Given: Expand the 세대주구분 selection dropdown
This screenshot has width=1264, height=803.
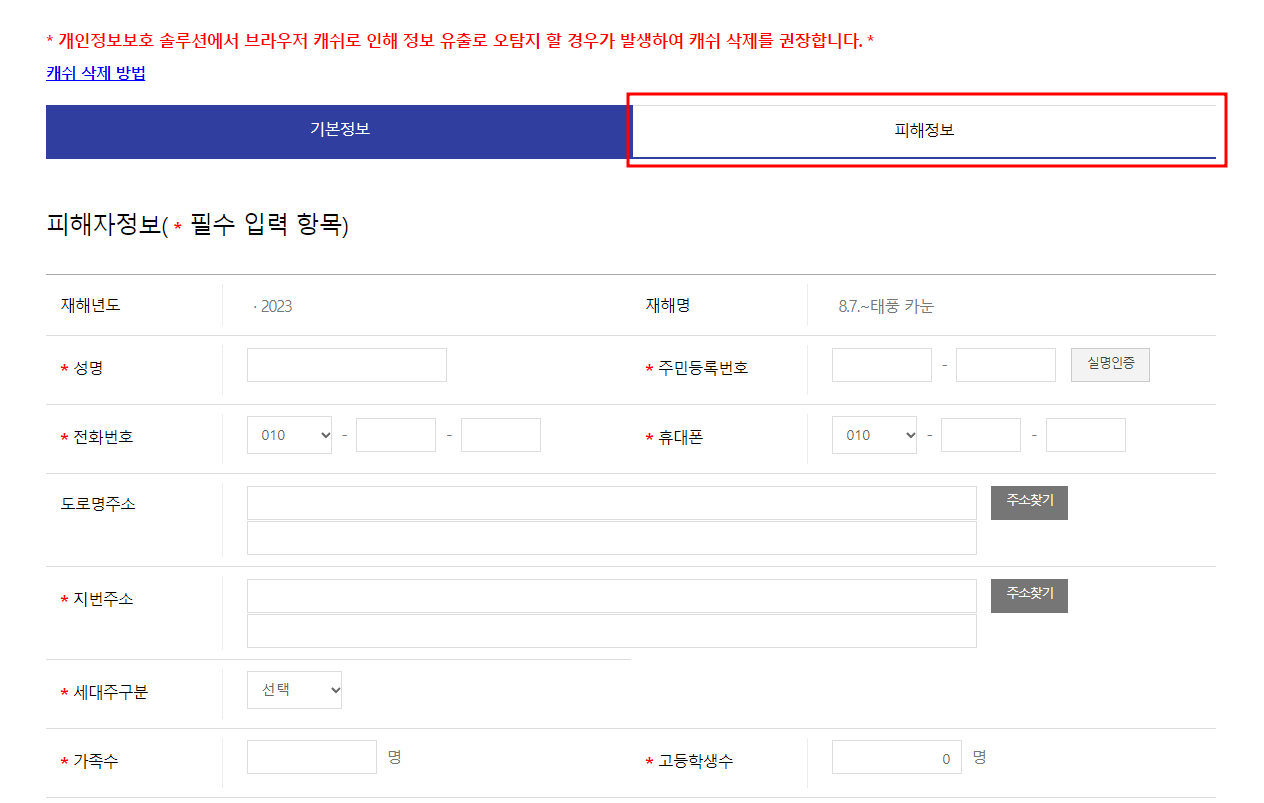Looking at the screenshot, I should (294, 689).
